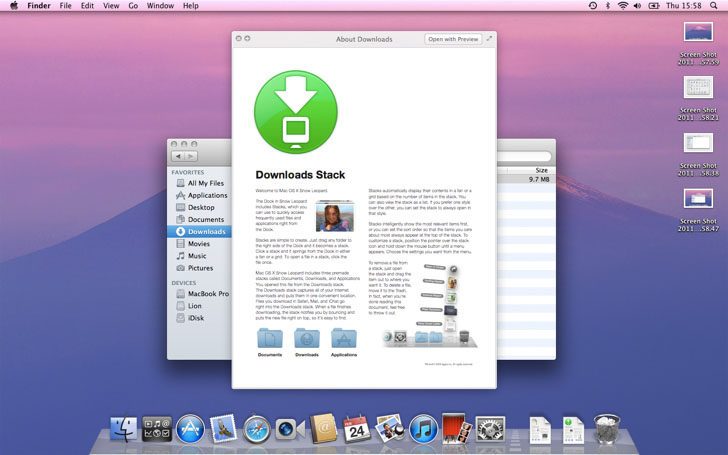This screenshot has width=728, height=455.
Task: Open the Edit menu
Action: pyautogui.click(x=87, y=6)
